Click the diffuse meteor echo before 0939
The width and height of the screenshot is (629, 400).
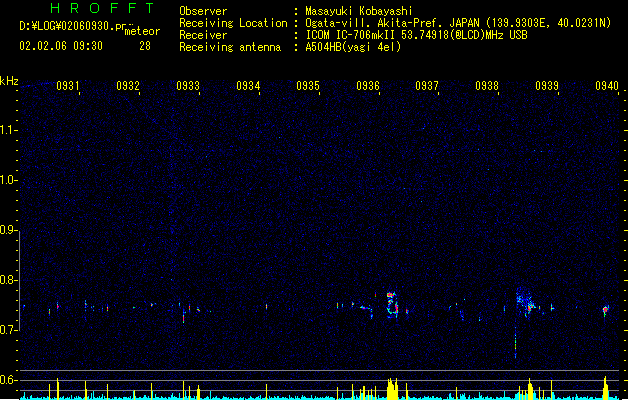point(525,302)
